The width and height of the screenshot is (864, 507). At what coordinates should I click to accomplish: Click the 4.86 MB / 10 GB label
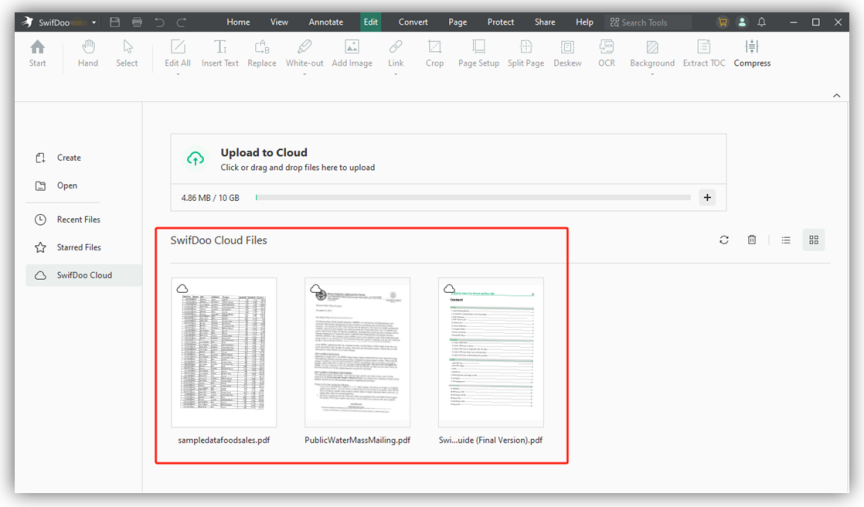click(210, 198)
